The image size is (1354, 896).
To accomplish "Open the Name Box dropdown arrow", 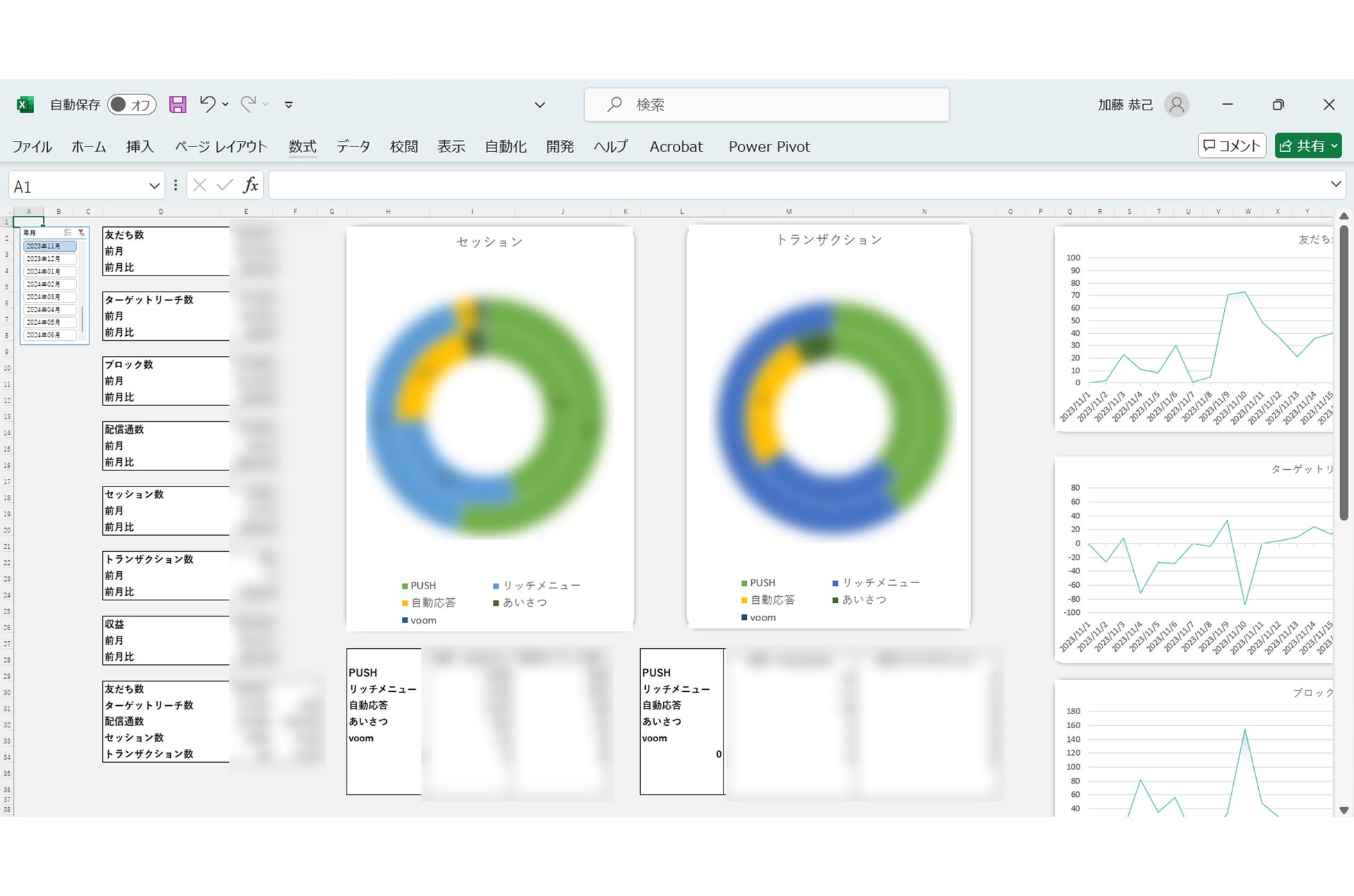I will (154, 186).
